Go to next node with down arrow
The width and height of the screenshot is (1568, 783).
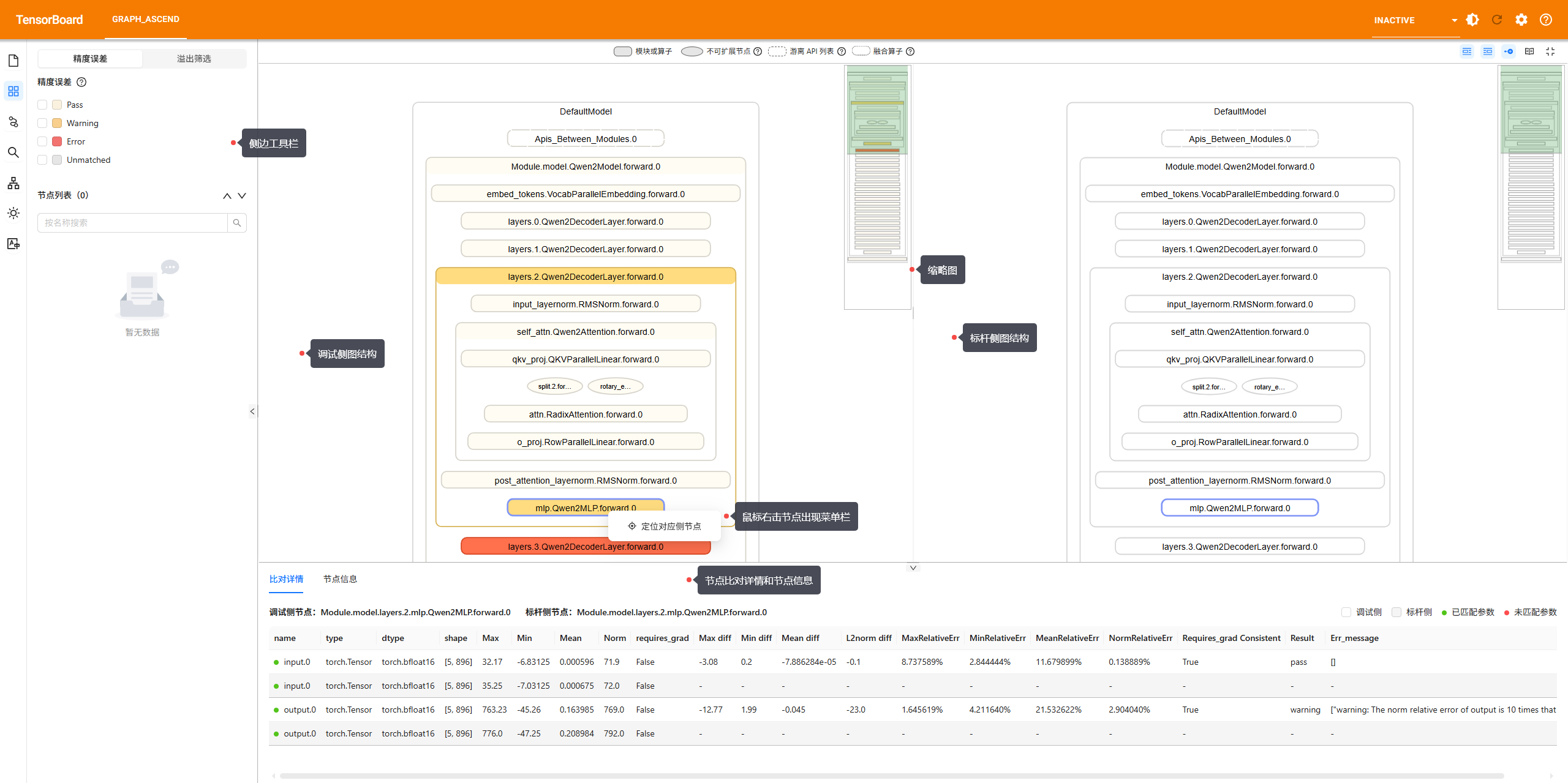click(242, 196)
